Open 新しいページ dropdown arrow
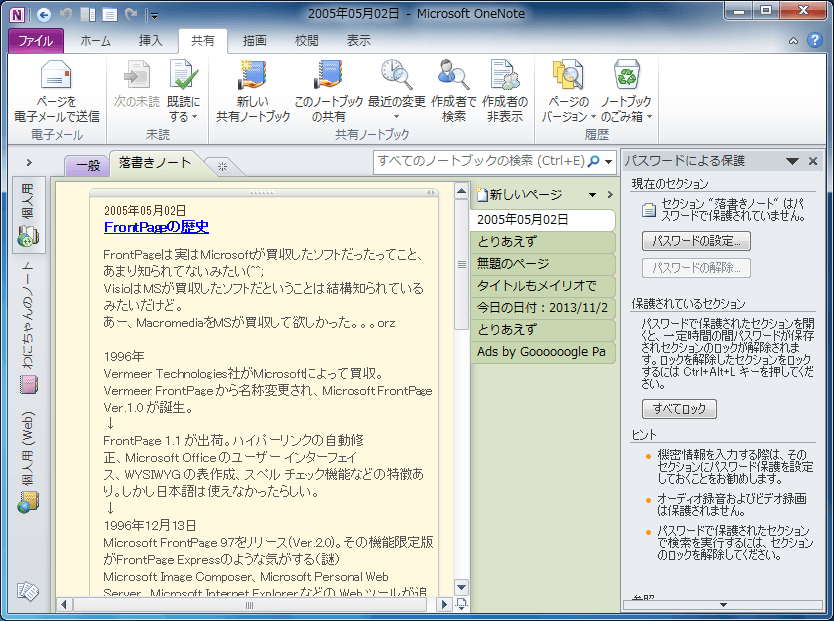834x621 pixels. coord(592,195)
